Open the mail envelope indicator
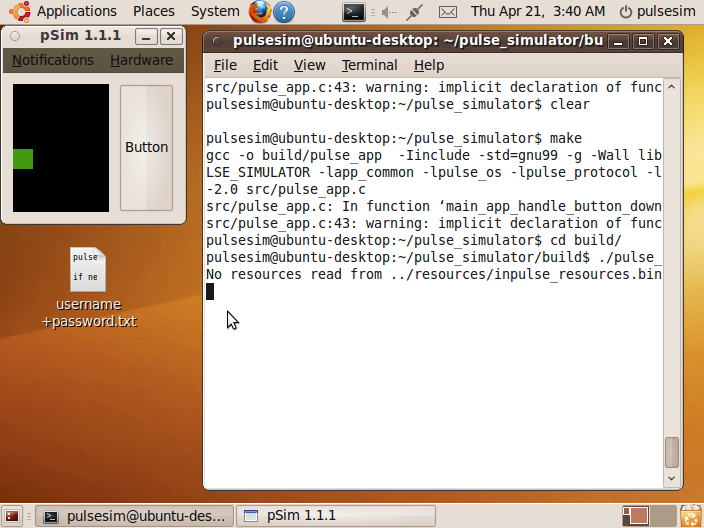704x528 pixels. [x=448, y=12]
